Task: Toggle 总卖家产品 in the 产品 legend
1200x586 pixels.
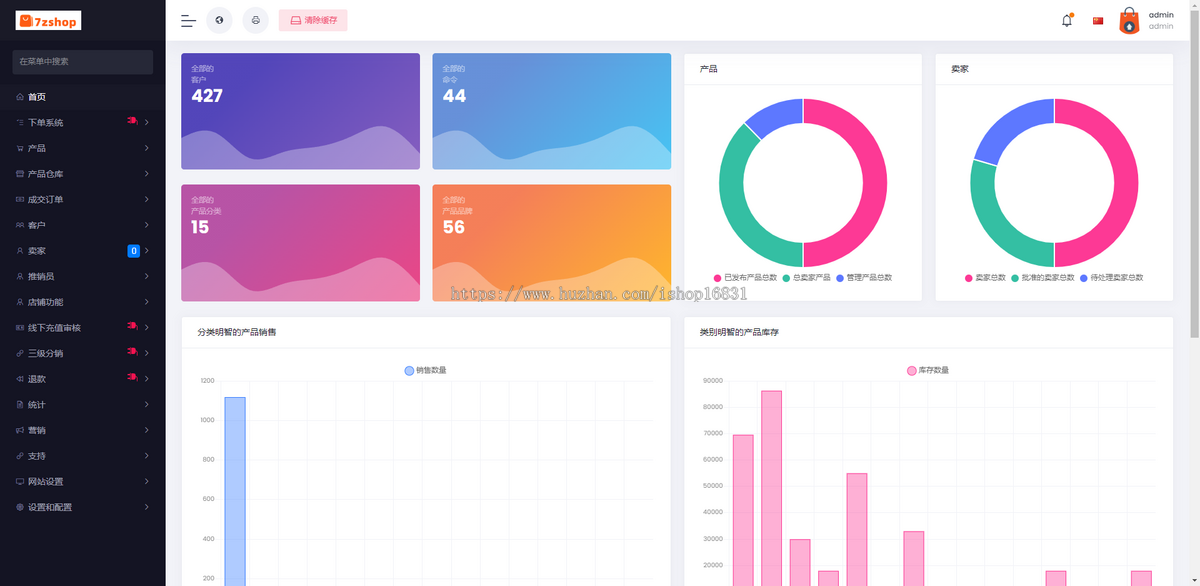Action: [x=807, y=277]
